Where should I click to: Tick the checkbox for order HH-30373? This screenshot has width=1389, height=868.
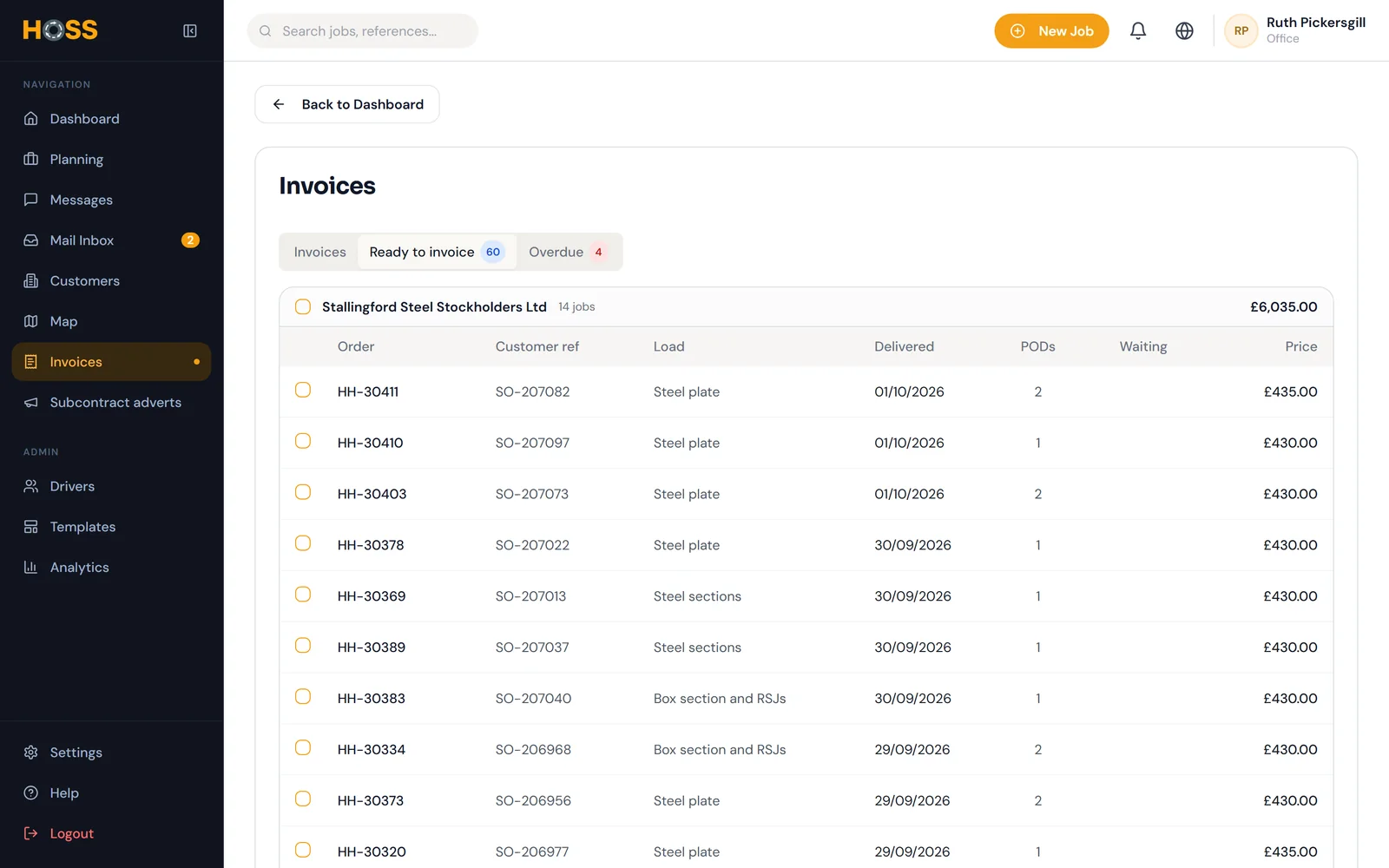point(303,799)
